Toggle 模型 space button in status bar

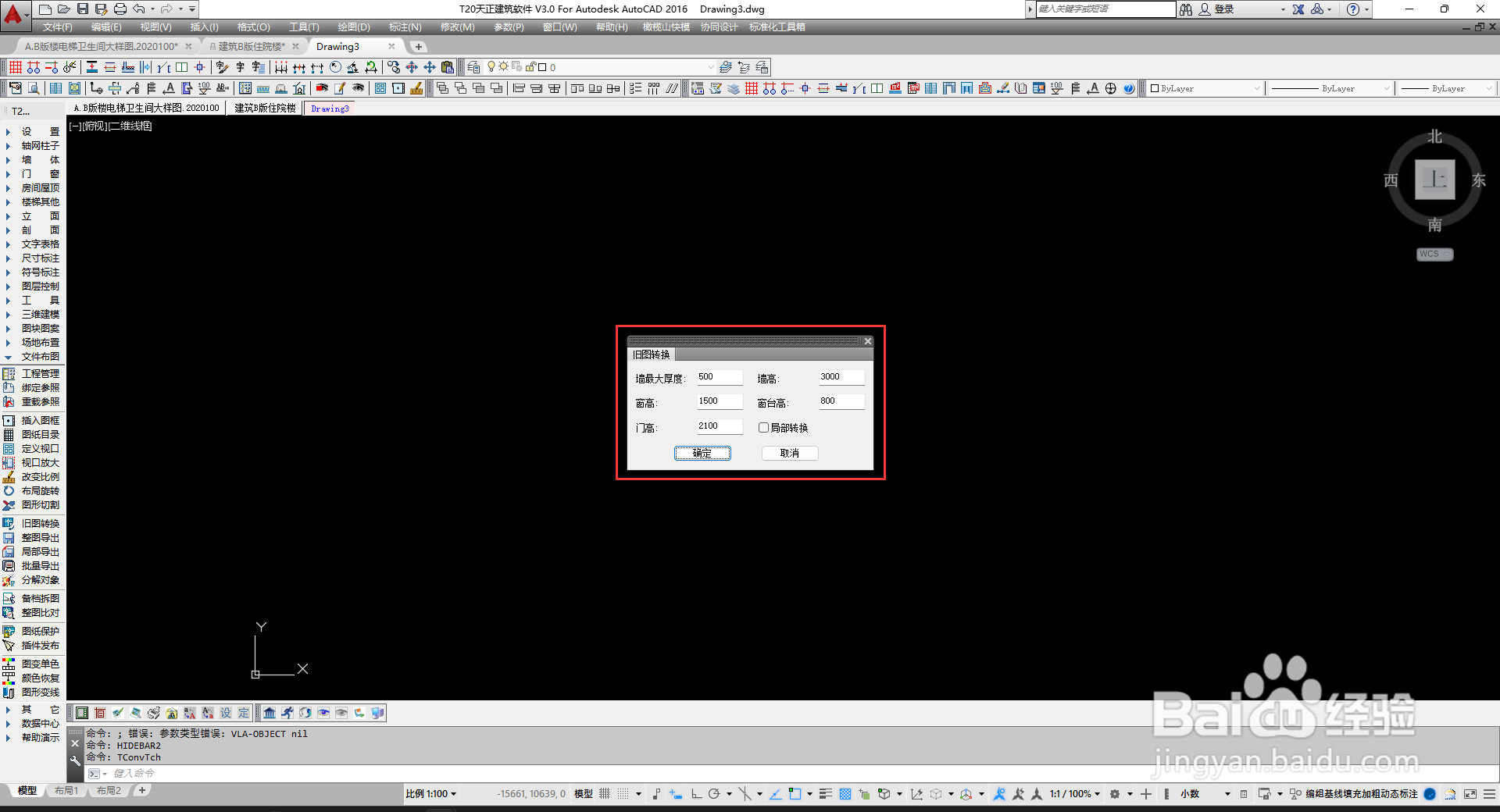tap(584, 794)
